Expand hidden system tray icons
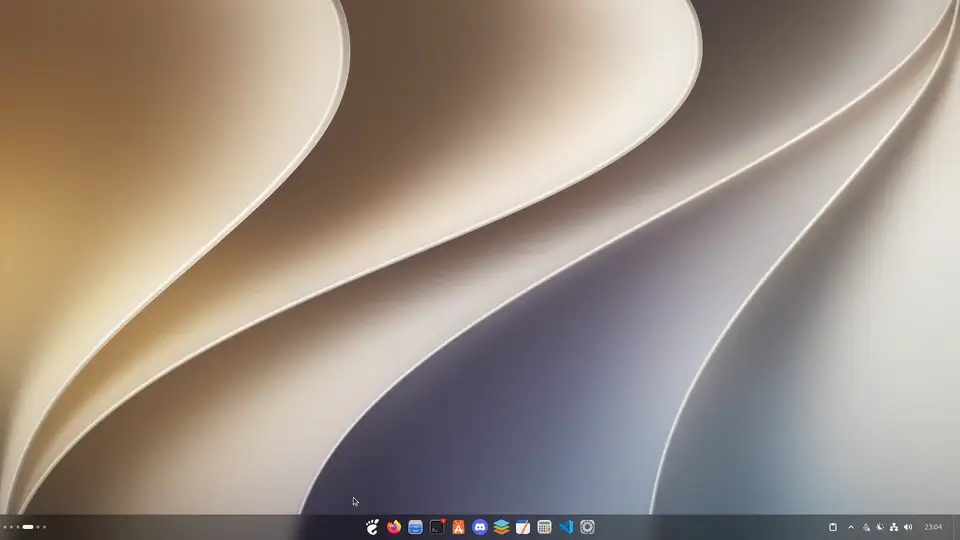 click(850, 527)
